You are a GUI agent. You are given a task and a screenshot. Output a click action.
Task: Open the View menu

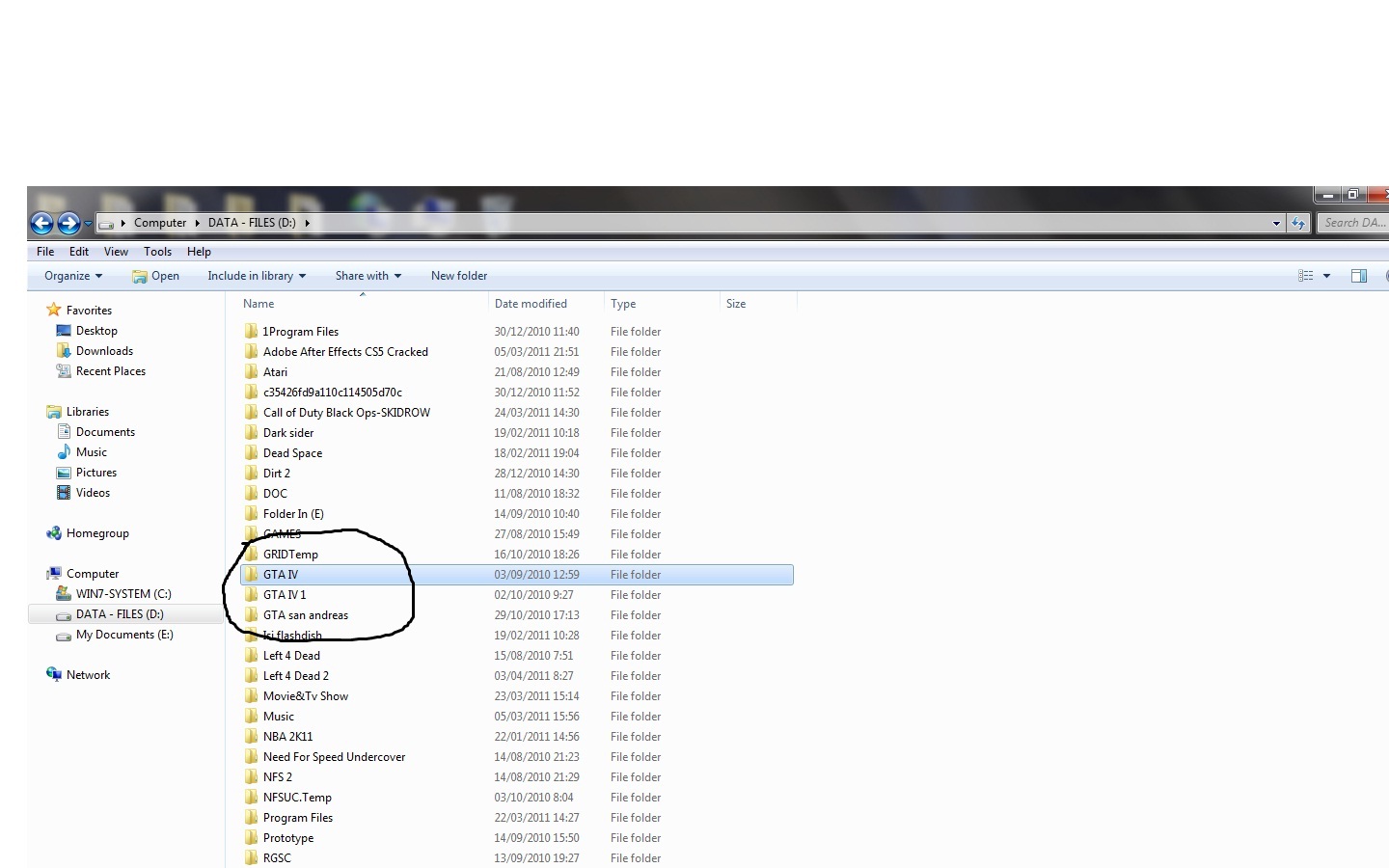click(x=116, y=252)
